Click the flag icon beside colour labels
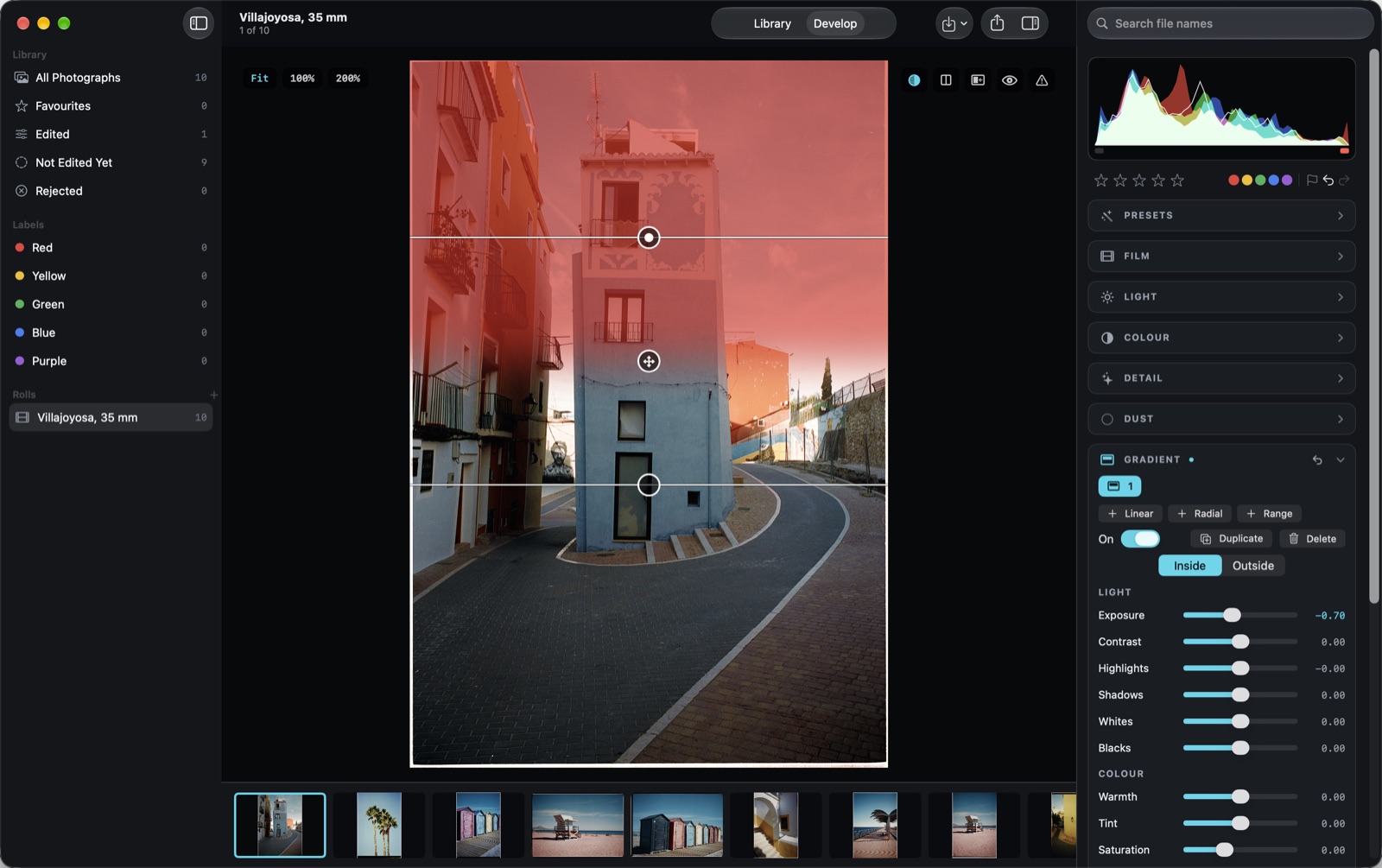 (x=1312, y=181)
